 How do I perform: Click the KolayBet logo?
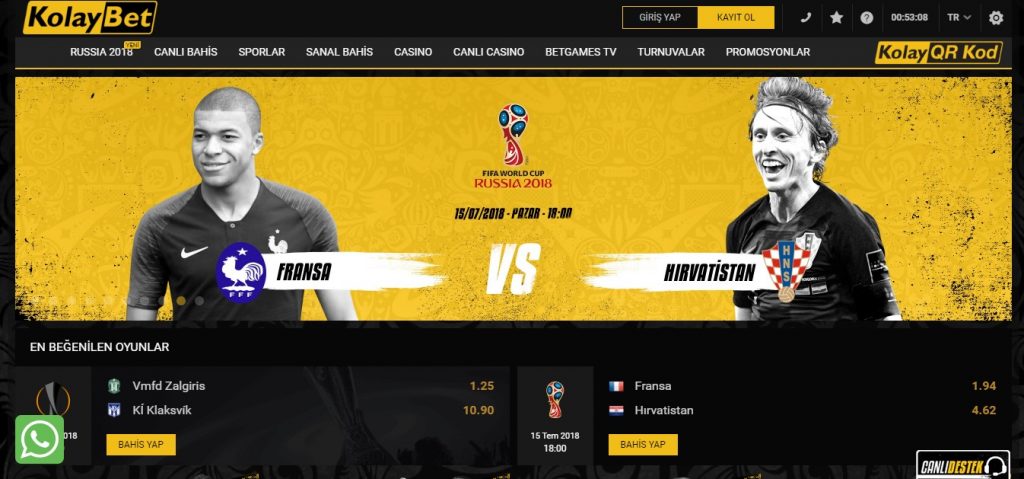click(x=90, y=18)
